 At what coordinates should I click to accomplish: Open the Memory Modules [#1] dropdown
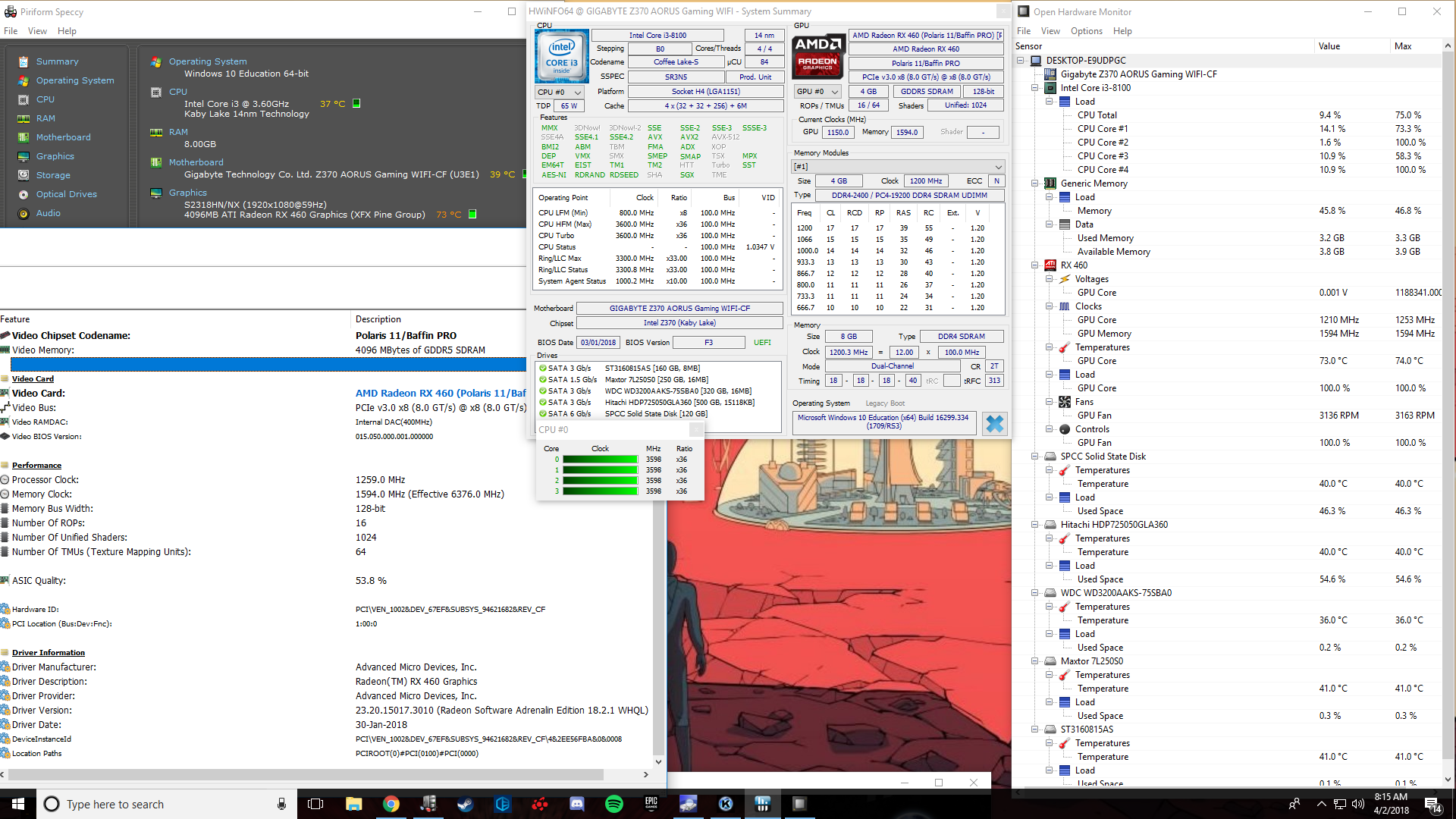[899, 167]
